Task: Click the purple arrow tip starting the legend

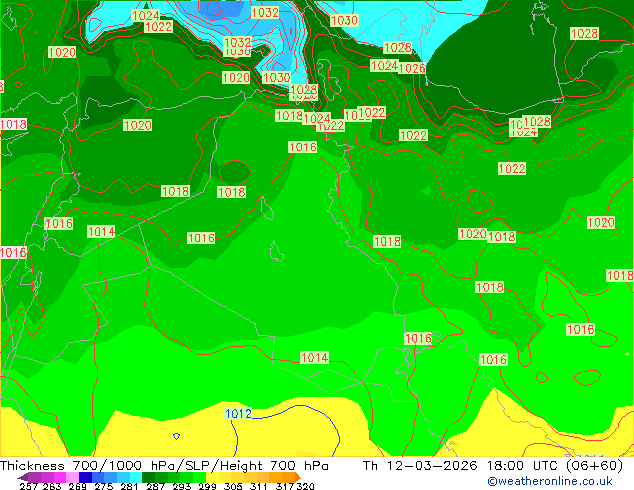Action: [x=22, y=477]
